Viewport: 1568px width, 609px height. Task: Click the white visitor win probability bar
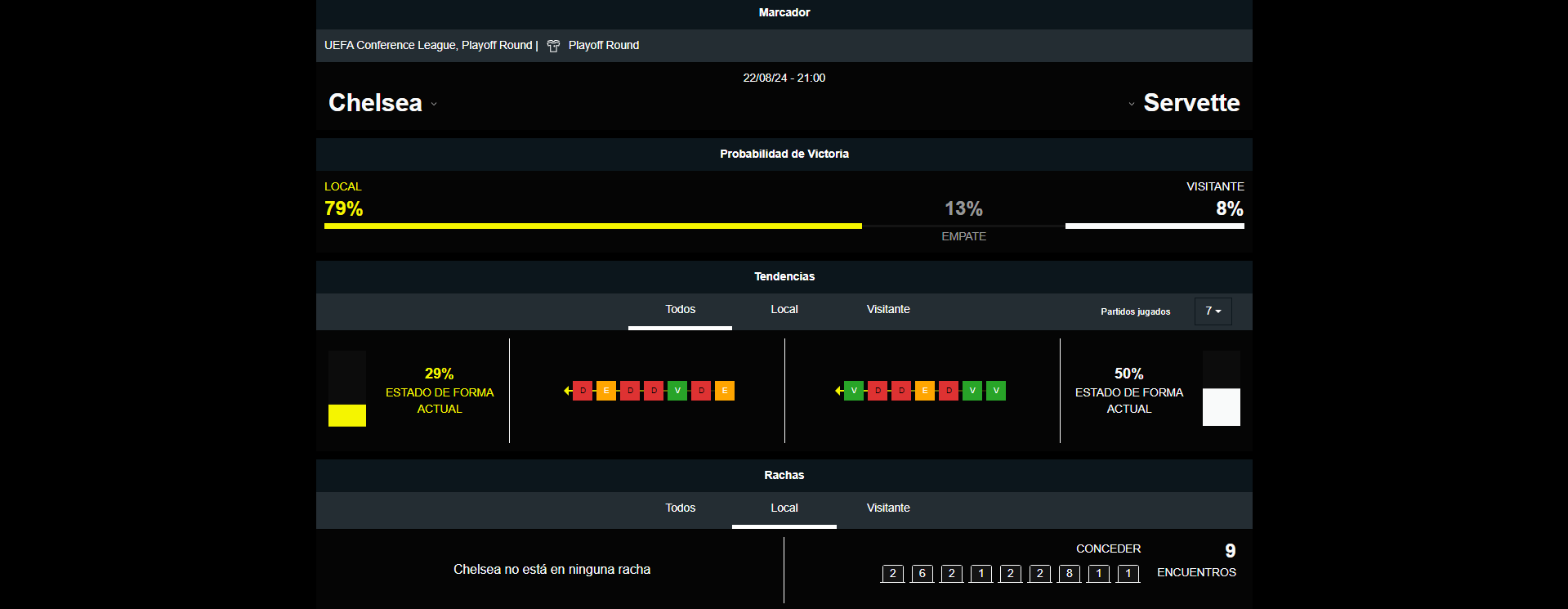[x=1155, y=226]
